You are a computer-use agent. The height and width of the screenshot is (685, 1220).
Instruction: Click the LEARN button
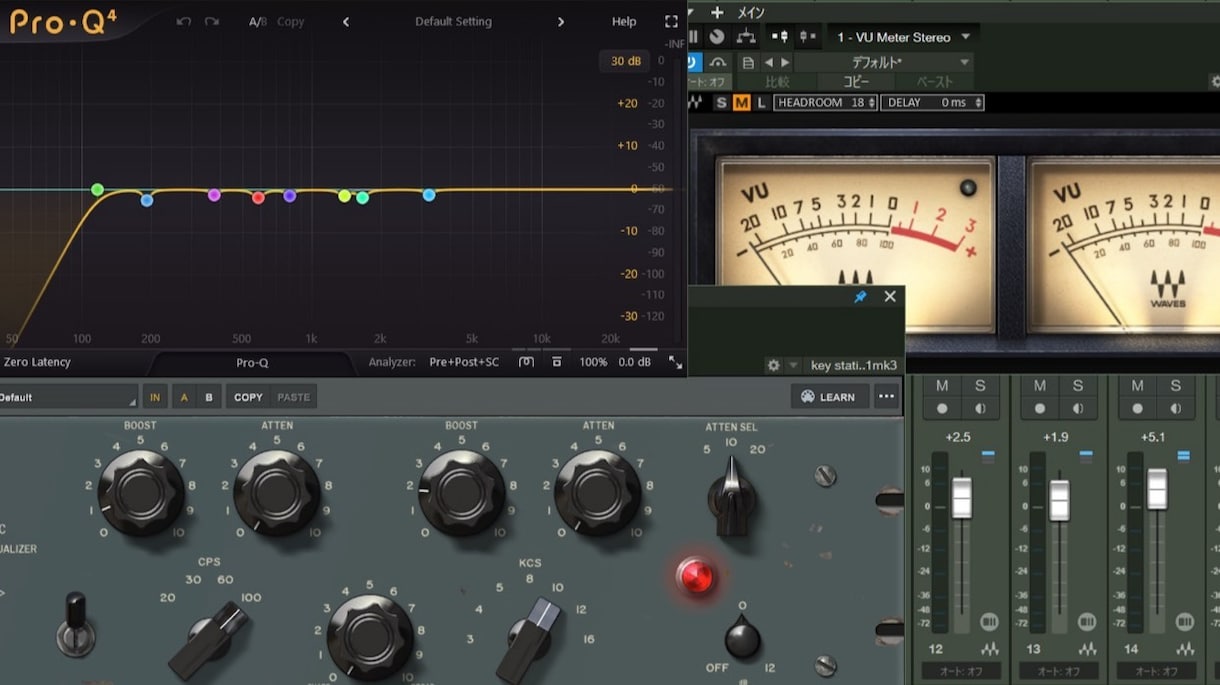click(x=829, y=397)
